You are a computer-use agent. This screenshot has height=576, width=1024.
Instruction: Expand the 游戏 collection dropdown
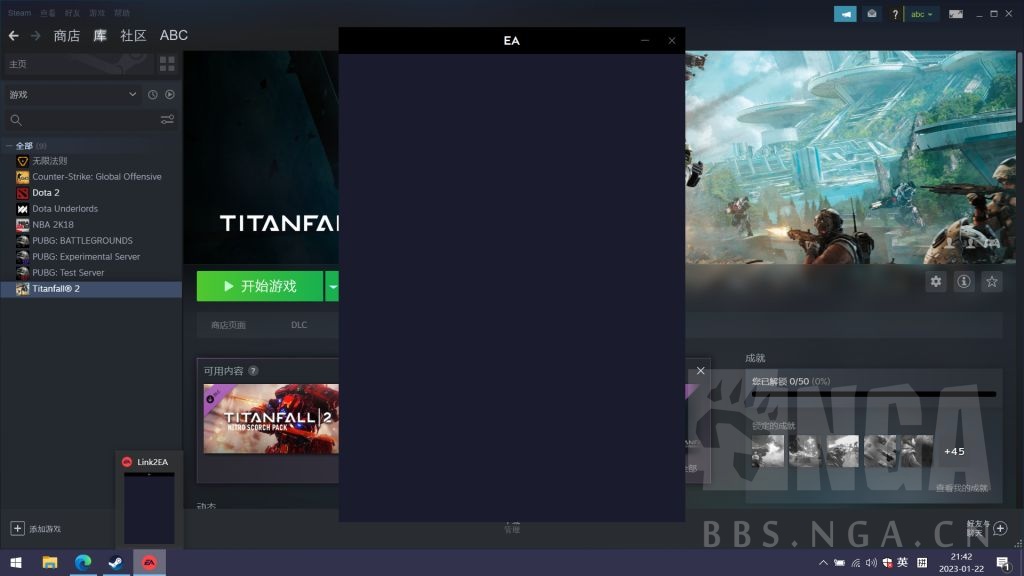pyautogui.click(x=132, y=94)
